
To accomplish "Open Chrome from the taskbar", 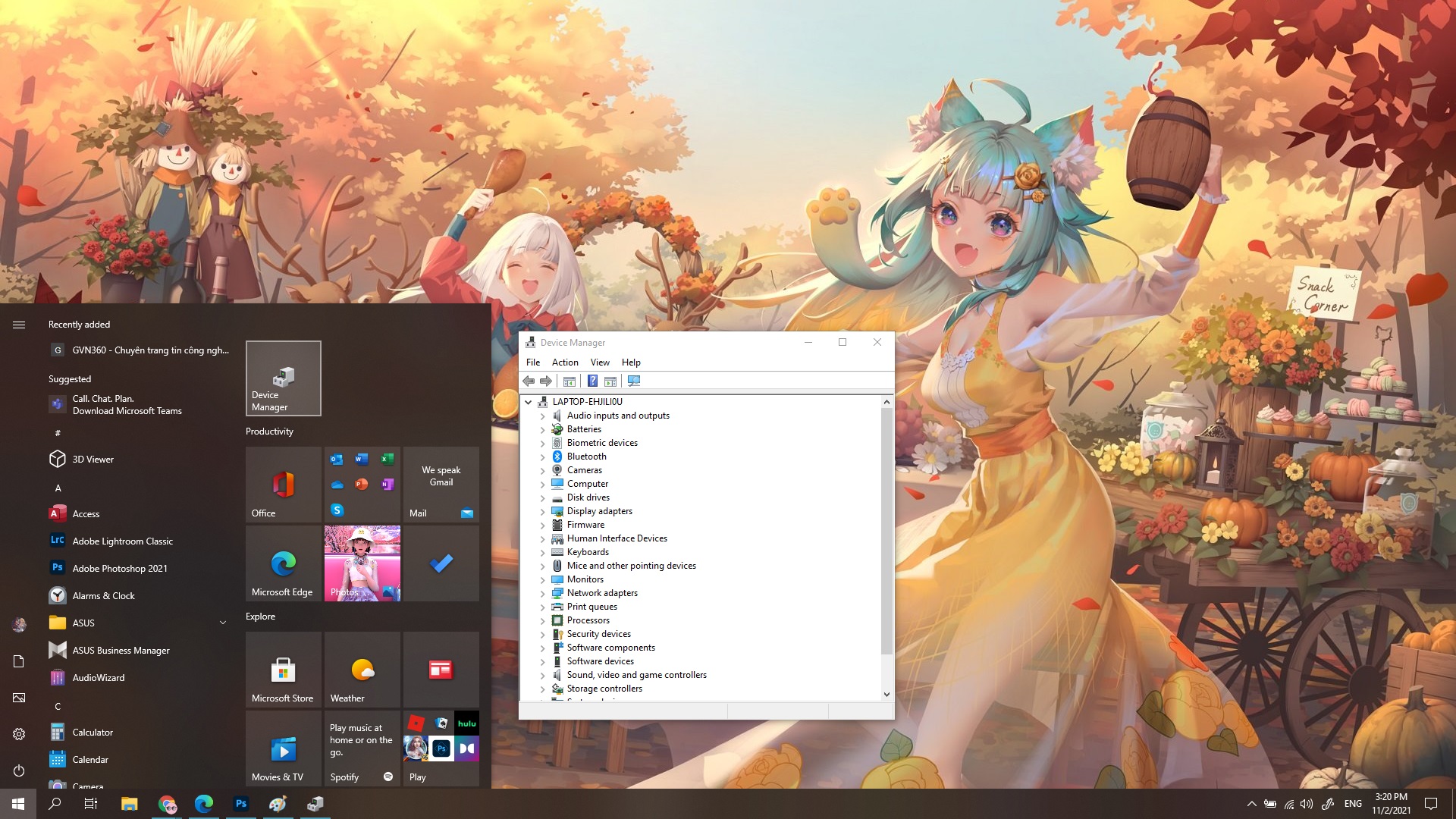I will tap(167, 804).
